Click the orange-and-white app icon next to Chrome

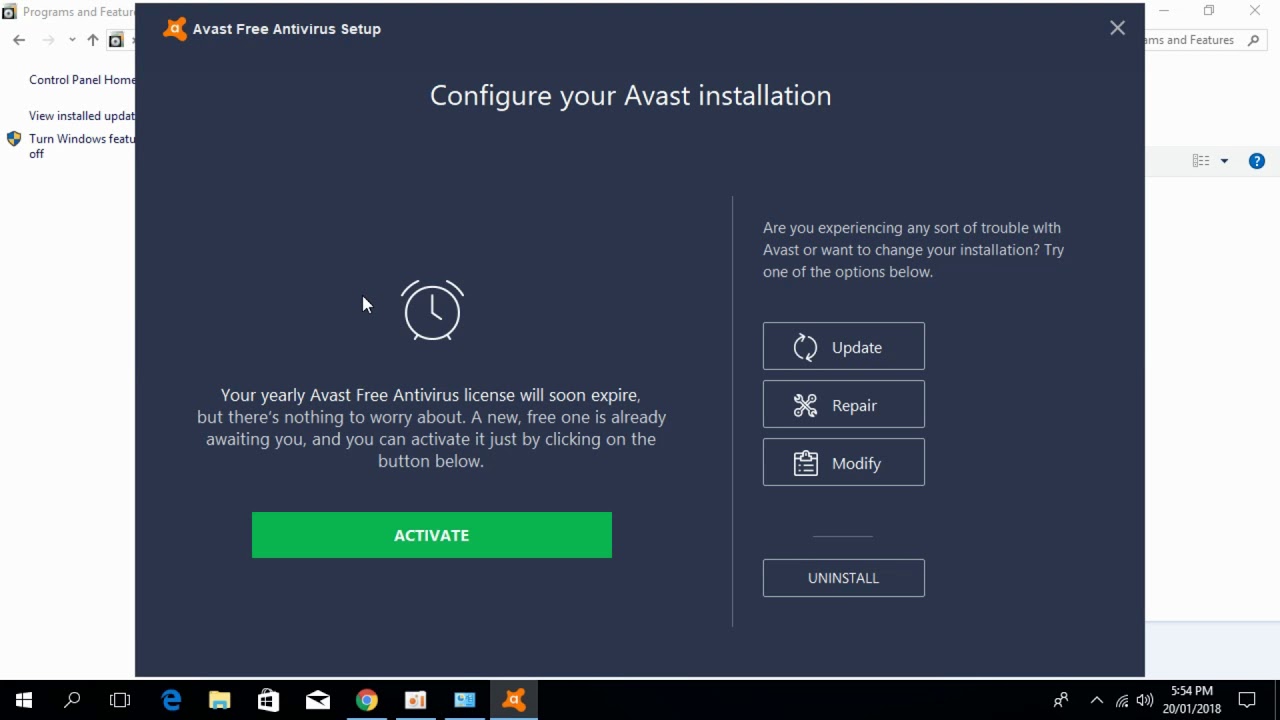click(416, 700)
